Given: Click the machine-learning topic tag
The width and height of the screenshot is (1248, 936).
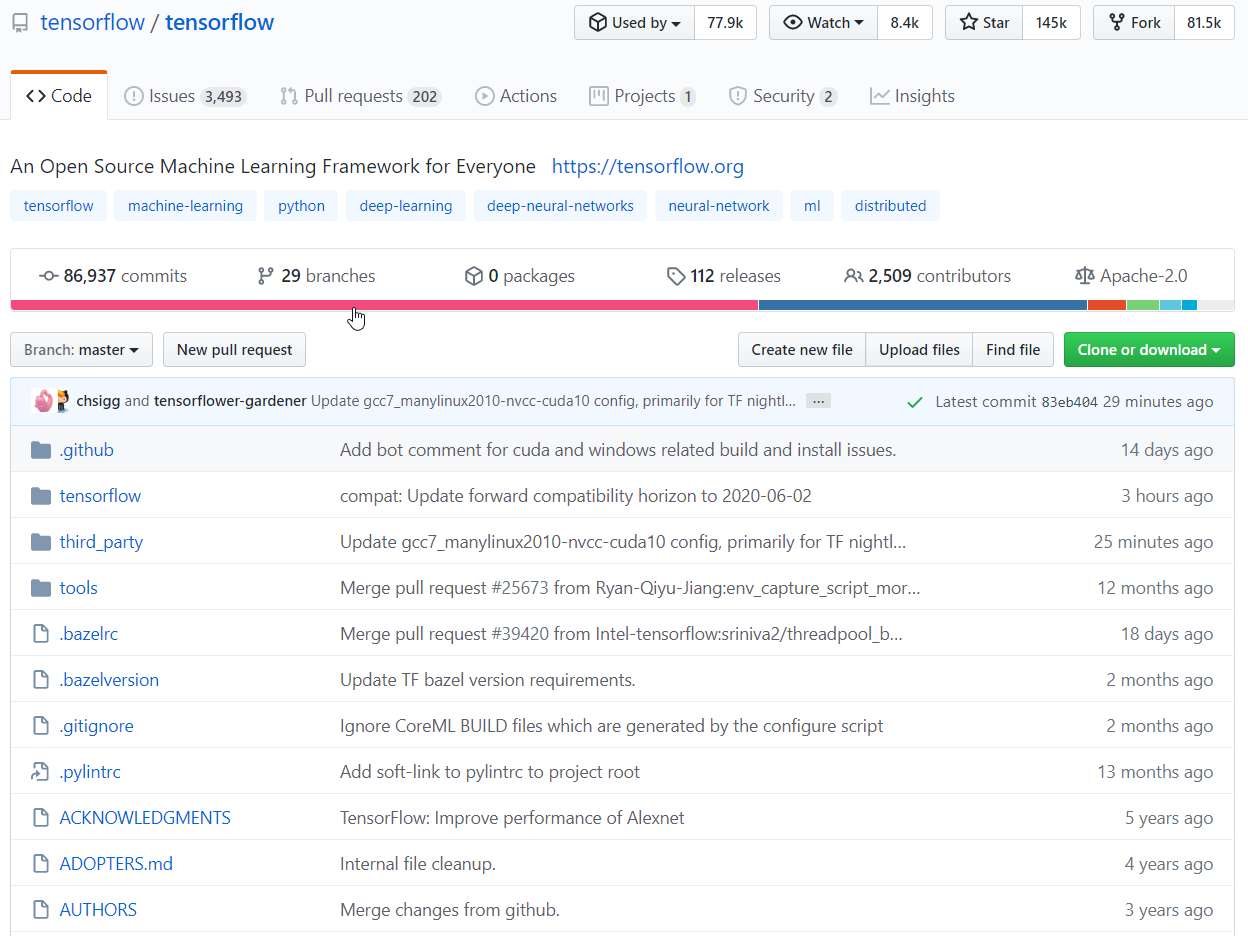Looking at the screenshot, I should (185, 206).
